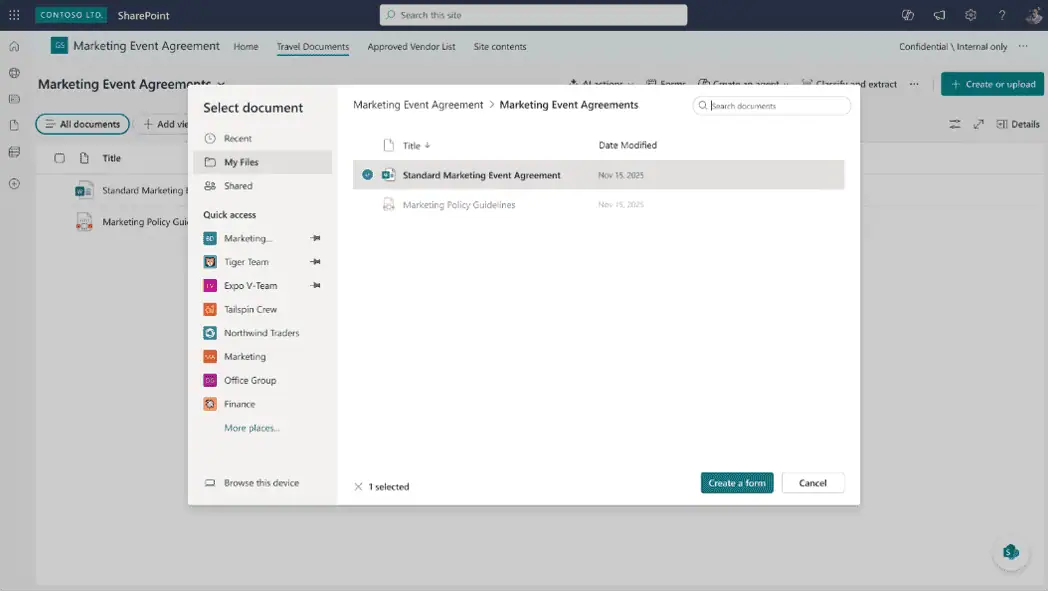Click the Word icon of Standard Marketing Event Agreement in the dialog
This screenshot has height=591, width=1048.
click(x=388, y=174)
